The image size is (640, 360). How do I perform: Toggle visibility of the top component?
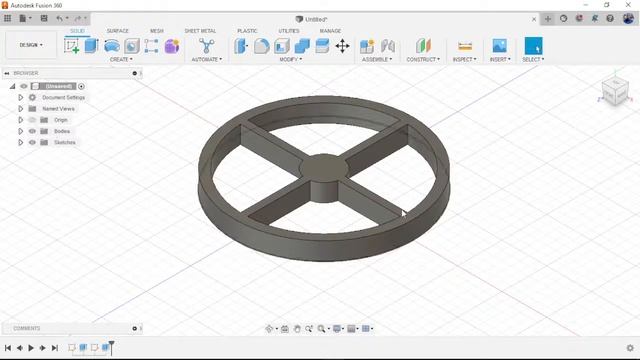click(24, 86)
